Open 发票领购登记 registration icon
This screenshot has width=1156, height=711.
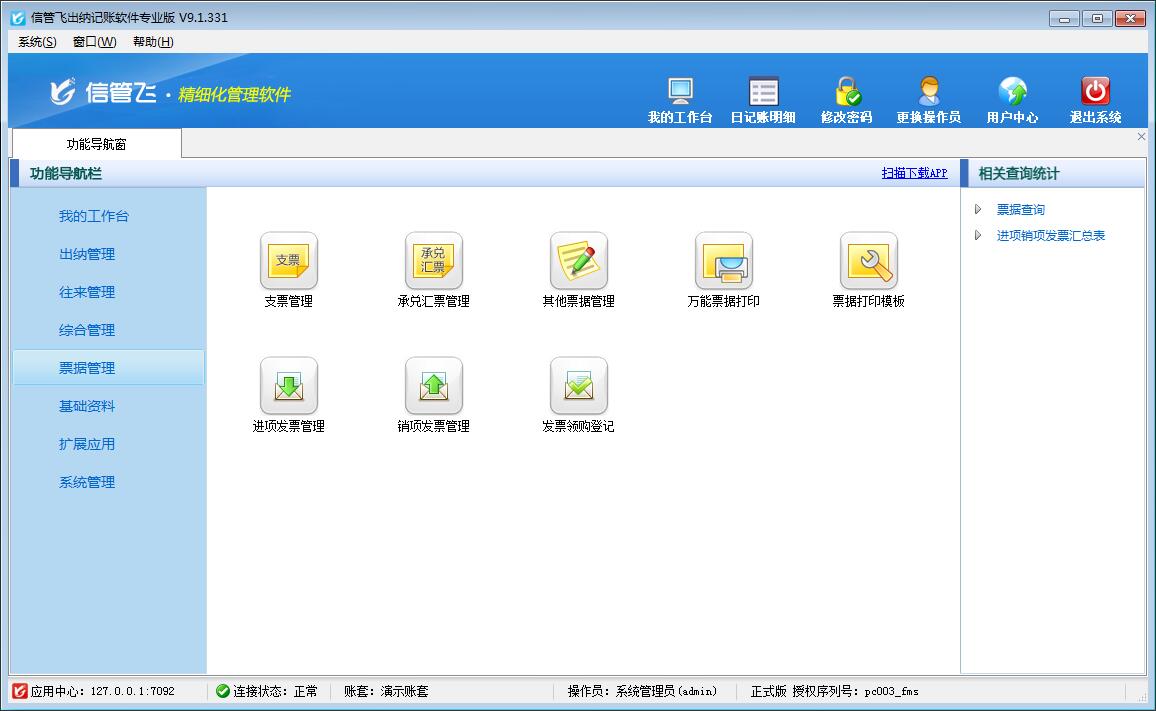pos(578,386)
